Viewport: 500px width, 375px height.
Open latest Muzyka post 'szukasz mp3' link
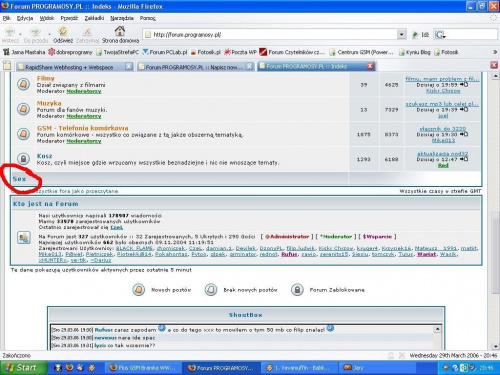point(442,104)
